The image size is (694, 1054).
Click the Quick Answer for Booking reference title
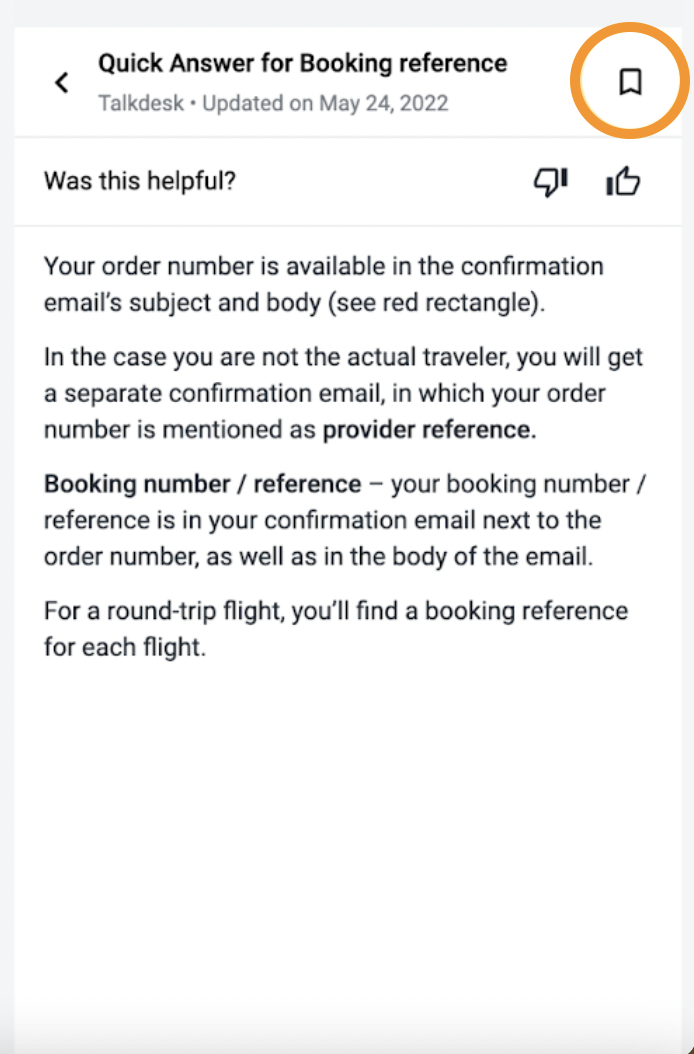click(x=303, y=63)
